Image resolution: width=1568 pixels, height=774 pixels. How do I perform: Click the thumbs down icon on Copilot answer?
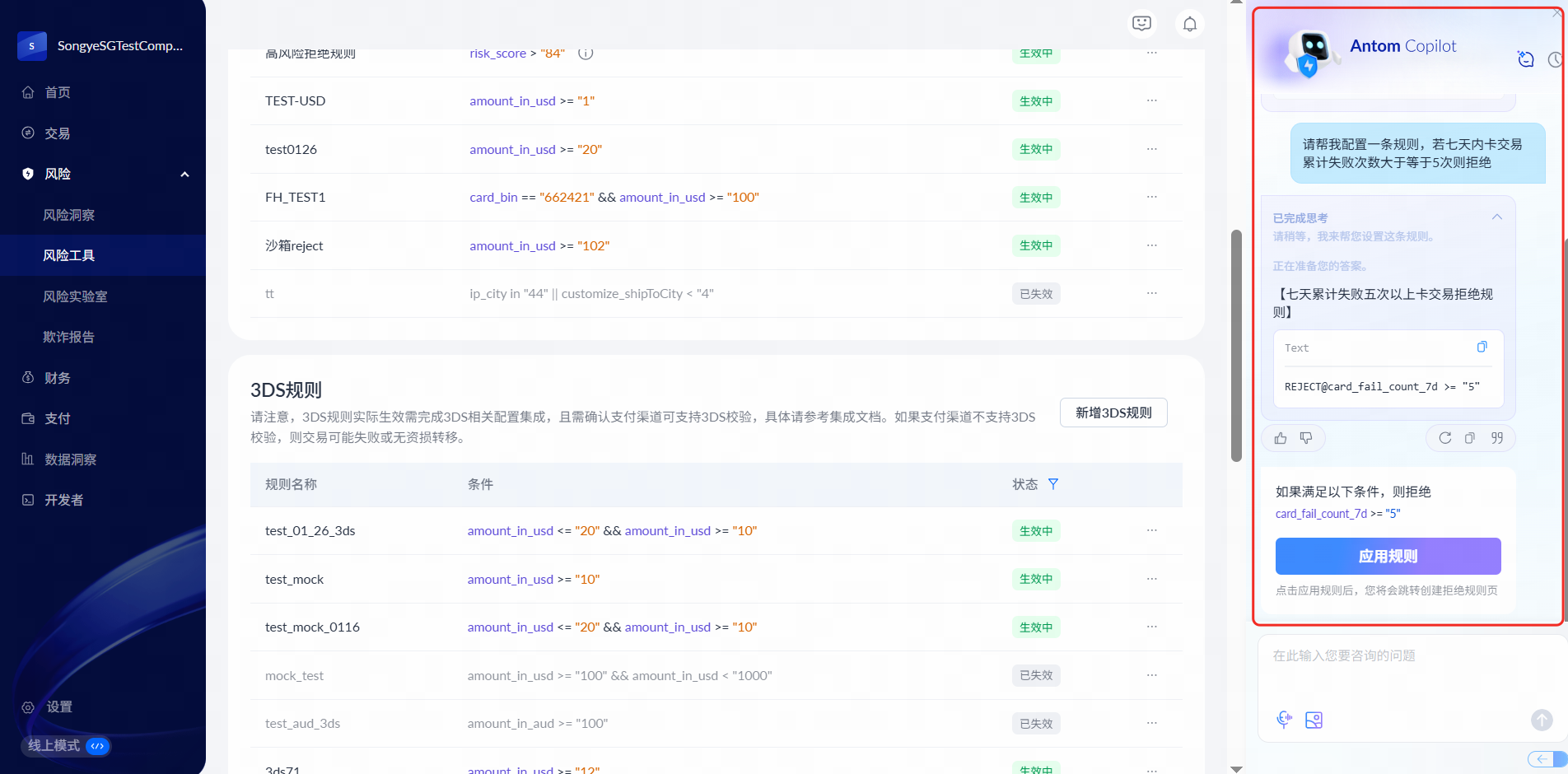coord(1306,438)
